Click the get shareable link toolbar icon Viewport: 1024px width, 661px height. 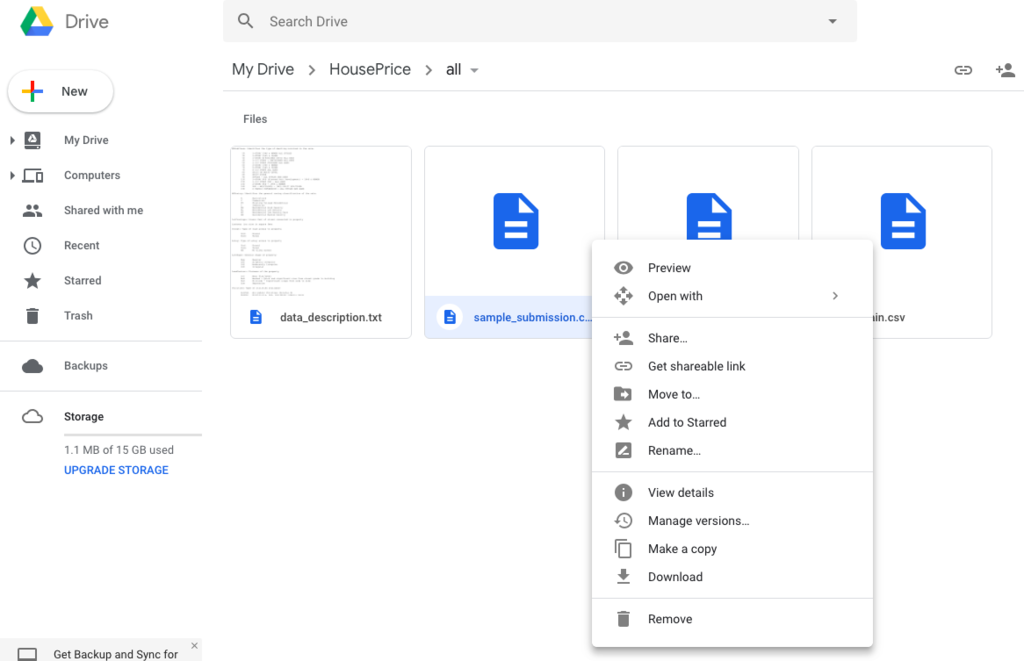963,70
